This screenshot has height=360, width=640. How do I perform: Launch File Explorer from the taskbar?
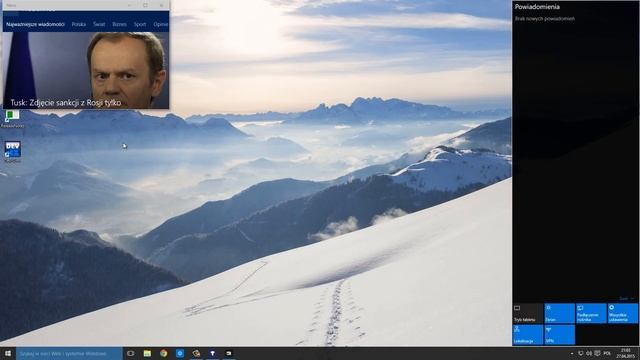(147, 353)
